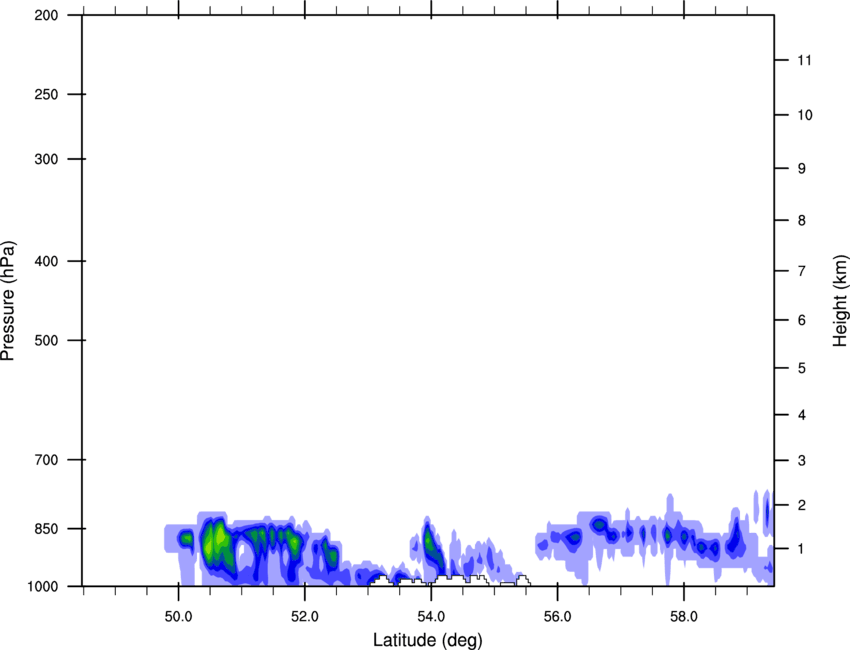
Task: Select the 850 pressure tick label
Action: point(46,529)
